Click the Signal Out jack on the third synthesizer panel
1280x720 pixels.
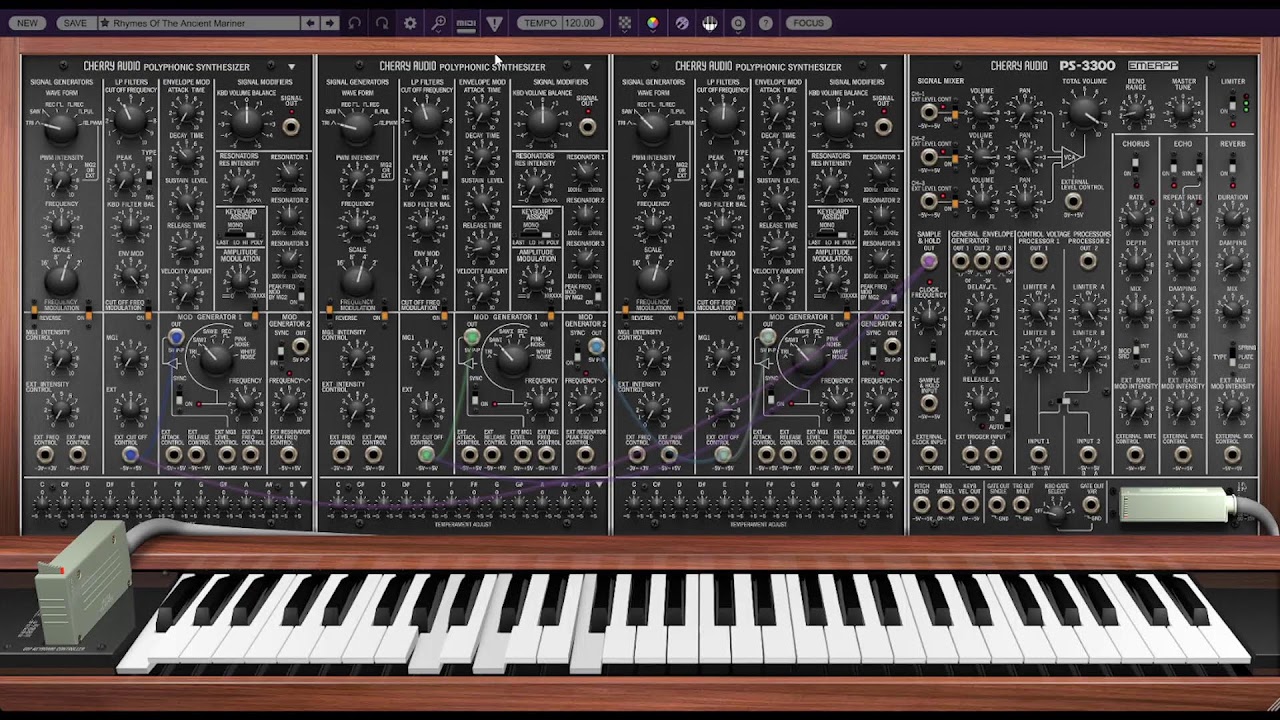(x=883, y=127)
